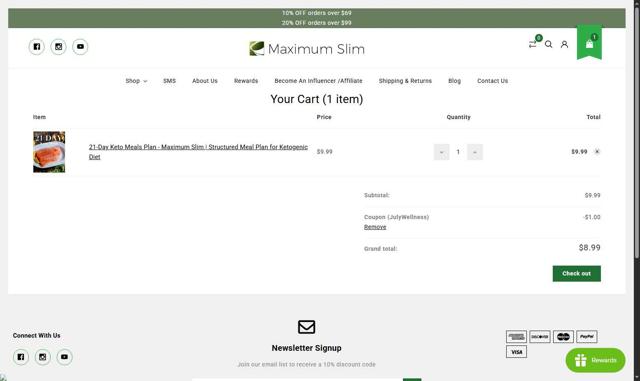Decrease quantity with minus button

tap(441, 152)
